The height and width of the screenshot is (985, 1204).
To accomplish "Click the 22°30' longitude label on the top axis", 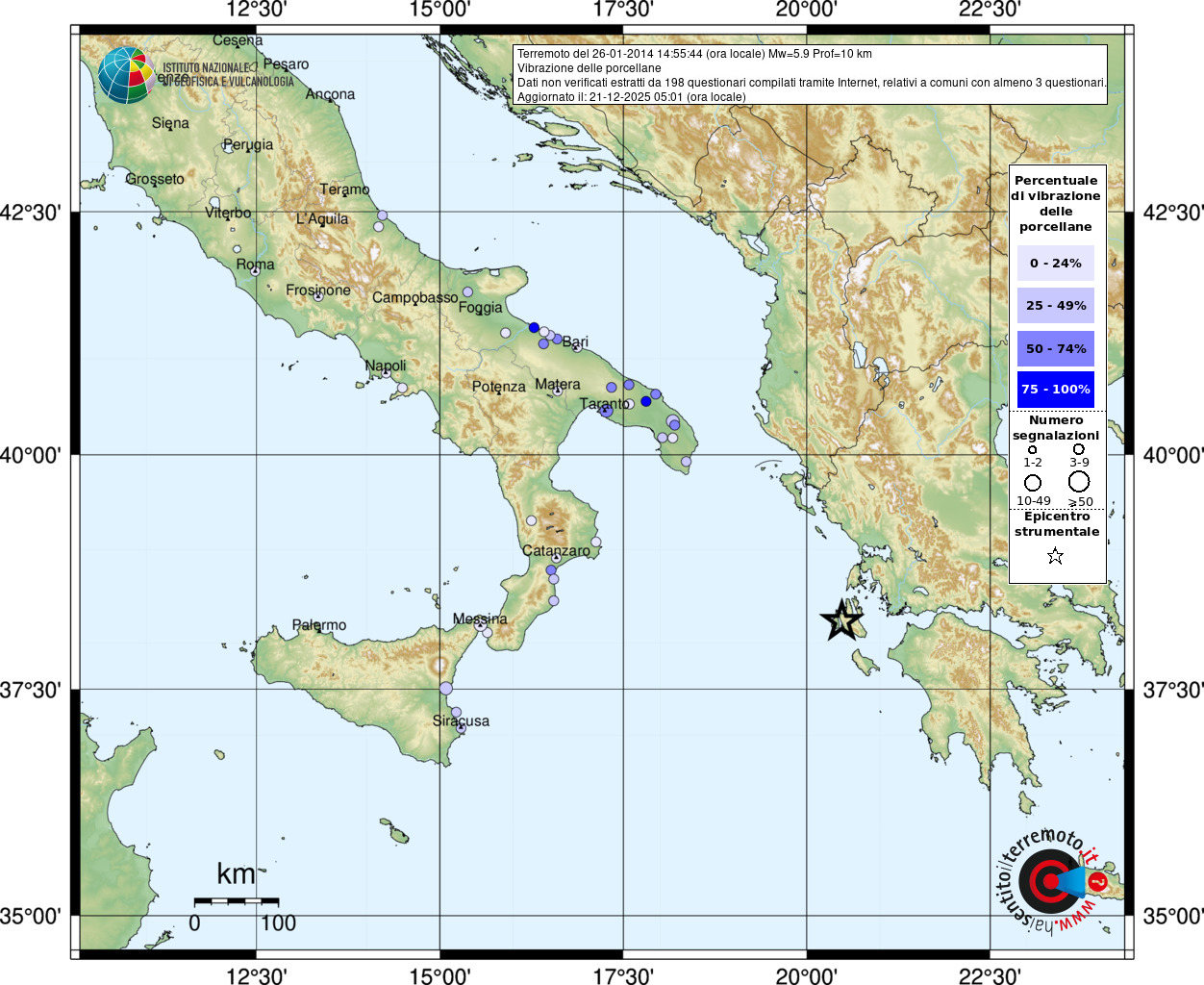I will pos(990,10).
